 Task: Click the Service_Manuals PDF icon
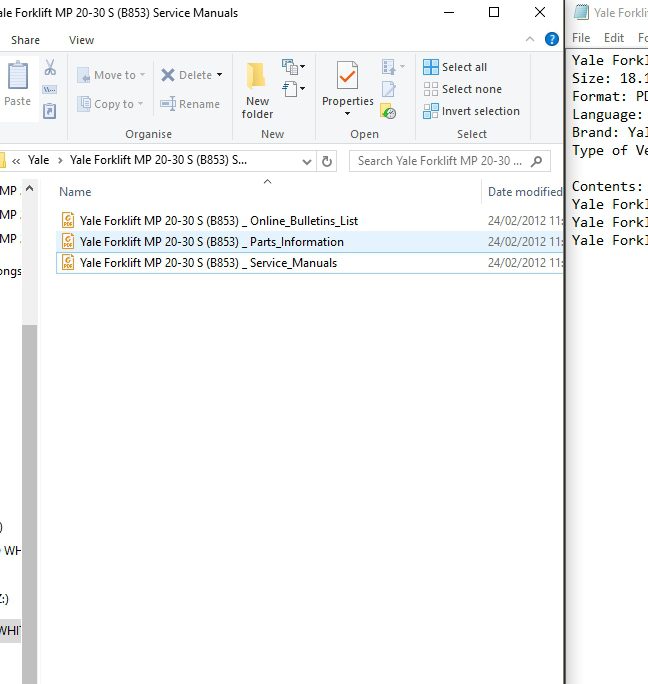pyautogui.click(x=68, y=262)
